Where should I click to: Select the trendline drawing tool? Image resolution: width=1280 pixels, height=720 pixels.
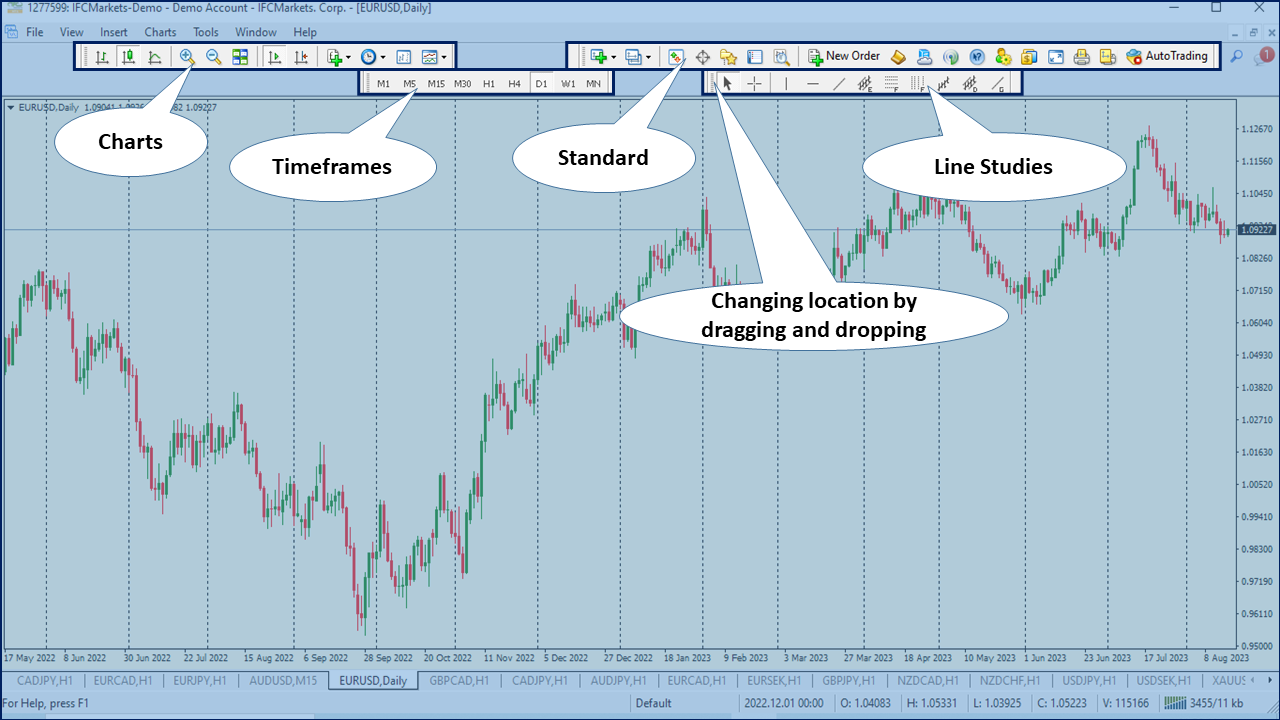click(x=839, y=84)
